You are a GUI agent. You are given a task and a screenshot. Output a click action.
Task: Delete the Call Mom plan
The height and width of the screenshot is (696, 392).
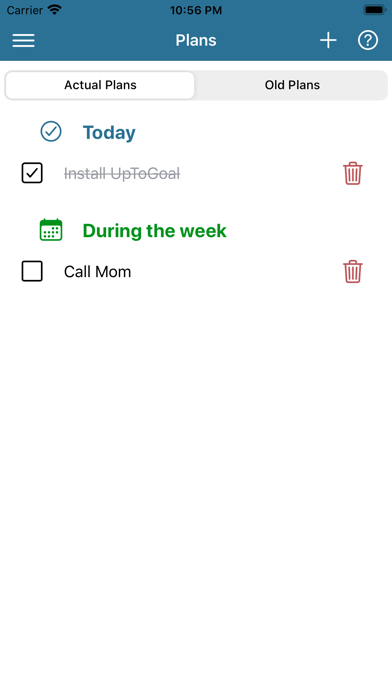tap(353, 271)
